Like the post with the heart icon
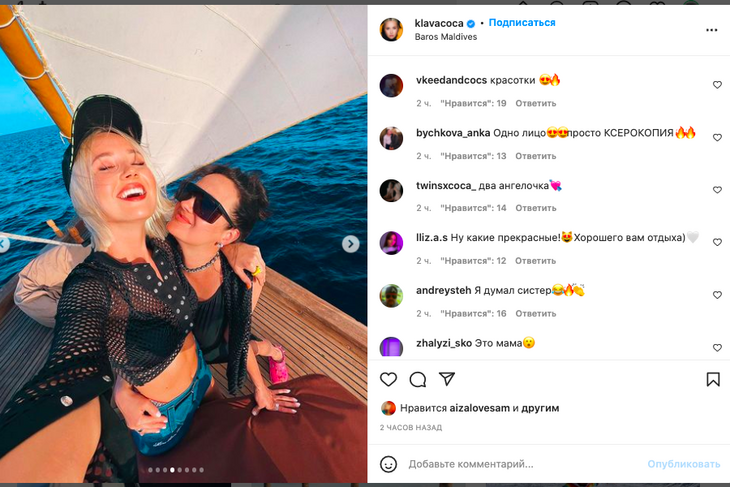Viewport: 730px width, 487px height. [389, 379]
